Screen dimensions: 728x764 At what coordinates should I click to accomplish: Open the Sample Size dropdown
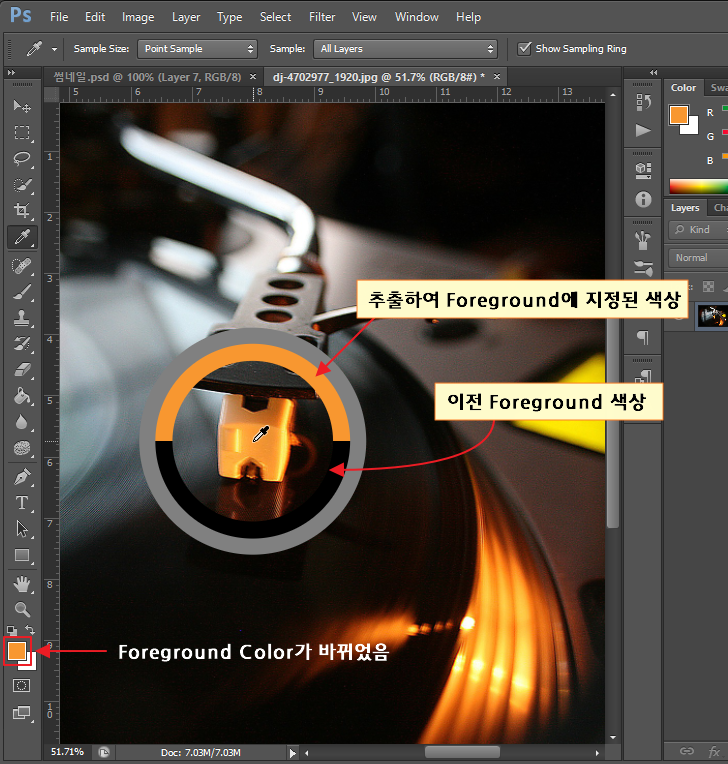tap(197, 49)
